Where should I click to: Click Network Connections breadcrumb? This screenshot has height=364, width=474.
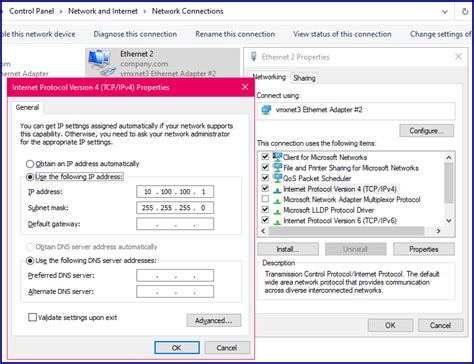pyautogui.click(x=187, y=11)
